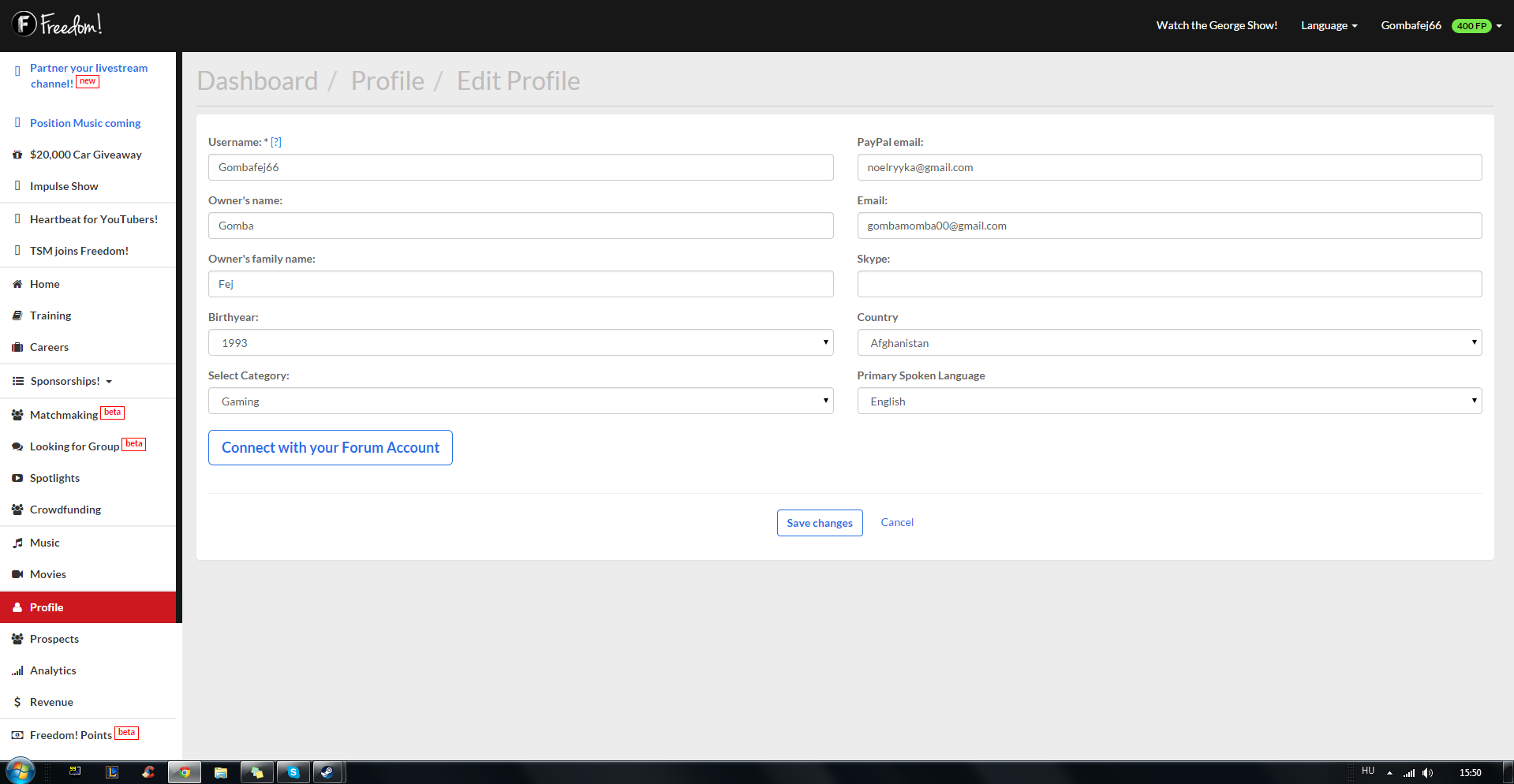
Task: Click Connect with your Forum Account
Action: point(331,447)
